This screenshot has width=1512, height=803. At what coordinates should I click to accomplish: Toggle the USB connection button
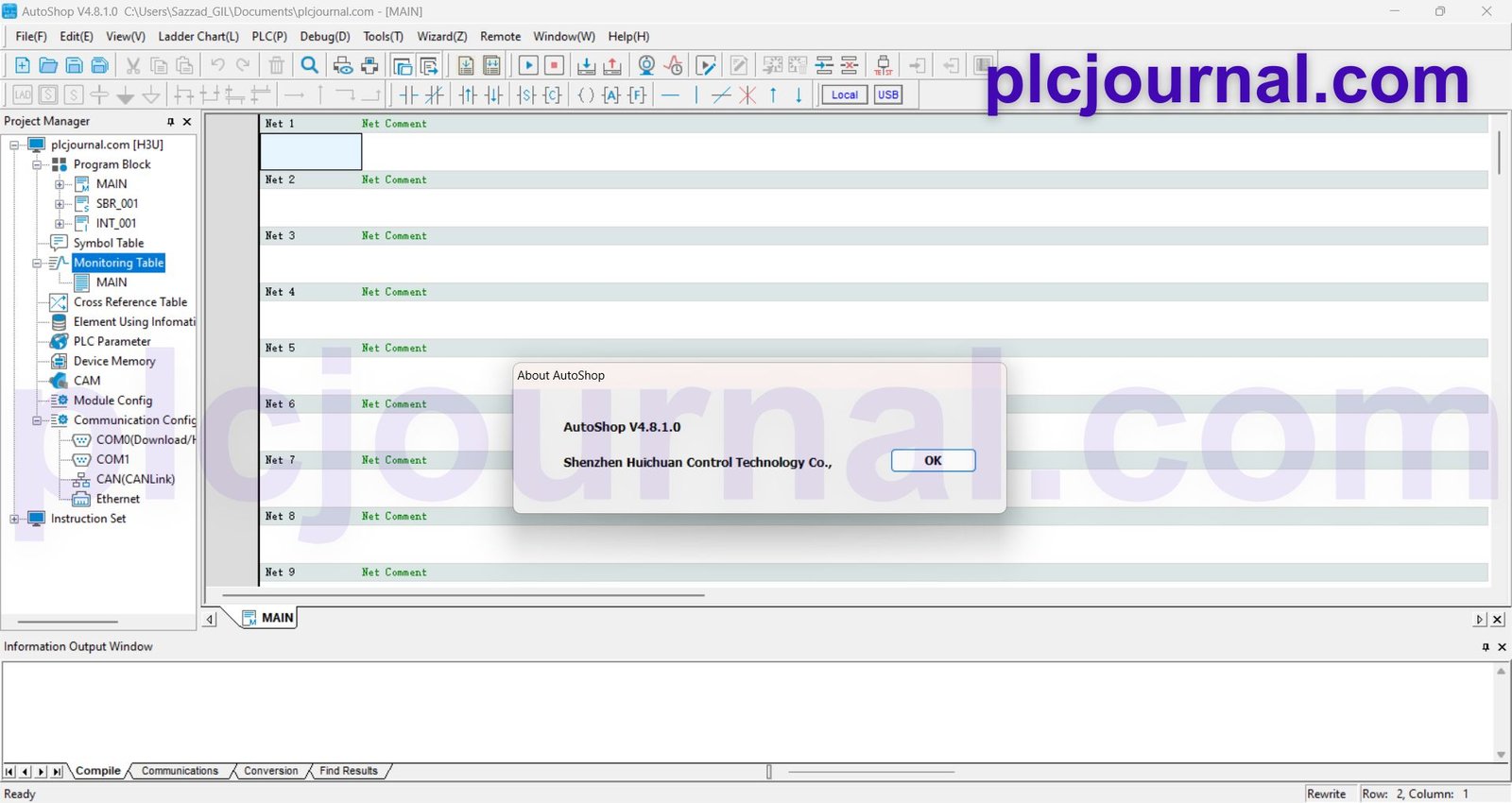888,94
